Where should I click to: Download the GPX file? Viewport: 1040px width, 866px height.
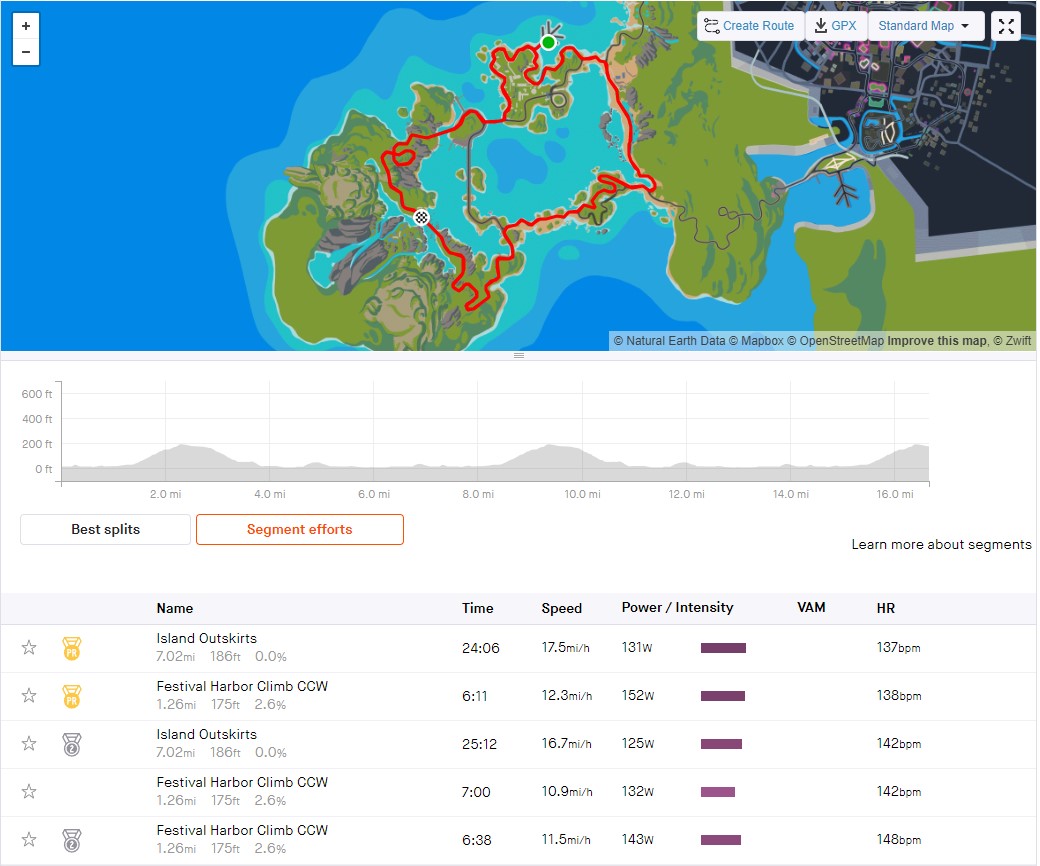tap(837, 26)
